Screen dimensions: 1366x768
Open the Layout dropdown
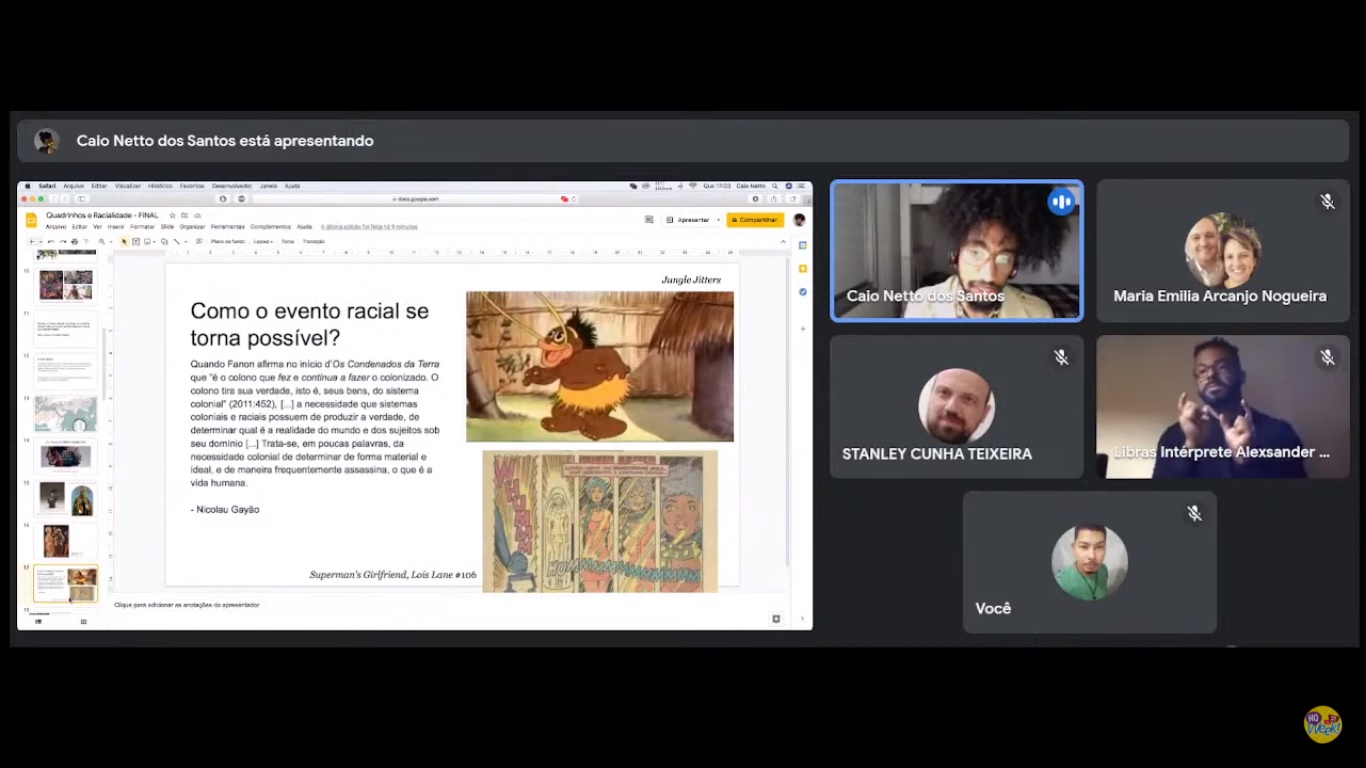[262, 242]
